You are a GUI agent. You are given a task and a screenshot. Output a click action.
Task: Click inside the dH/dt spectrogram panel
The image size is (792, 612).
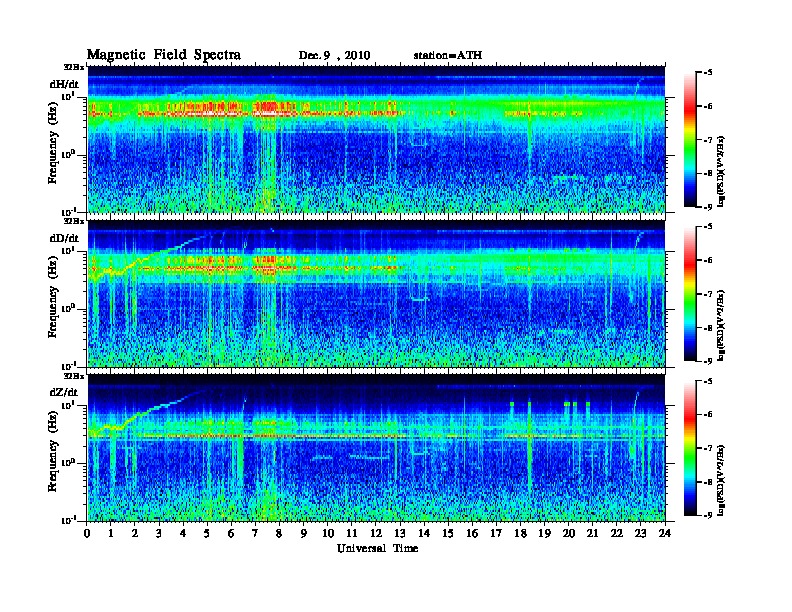376,139
